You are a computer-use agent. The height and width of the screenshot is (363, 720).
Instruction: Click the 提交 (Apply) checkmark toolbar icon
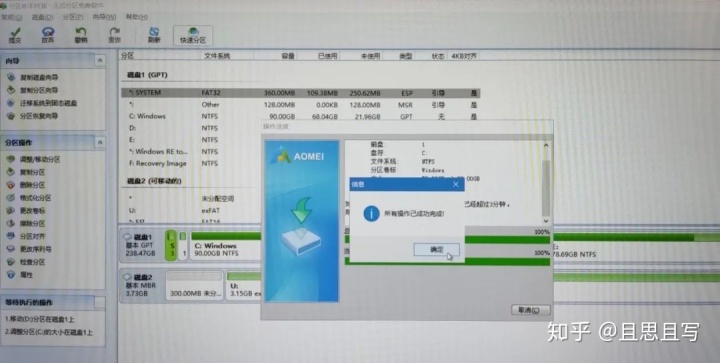[15, 35]
